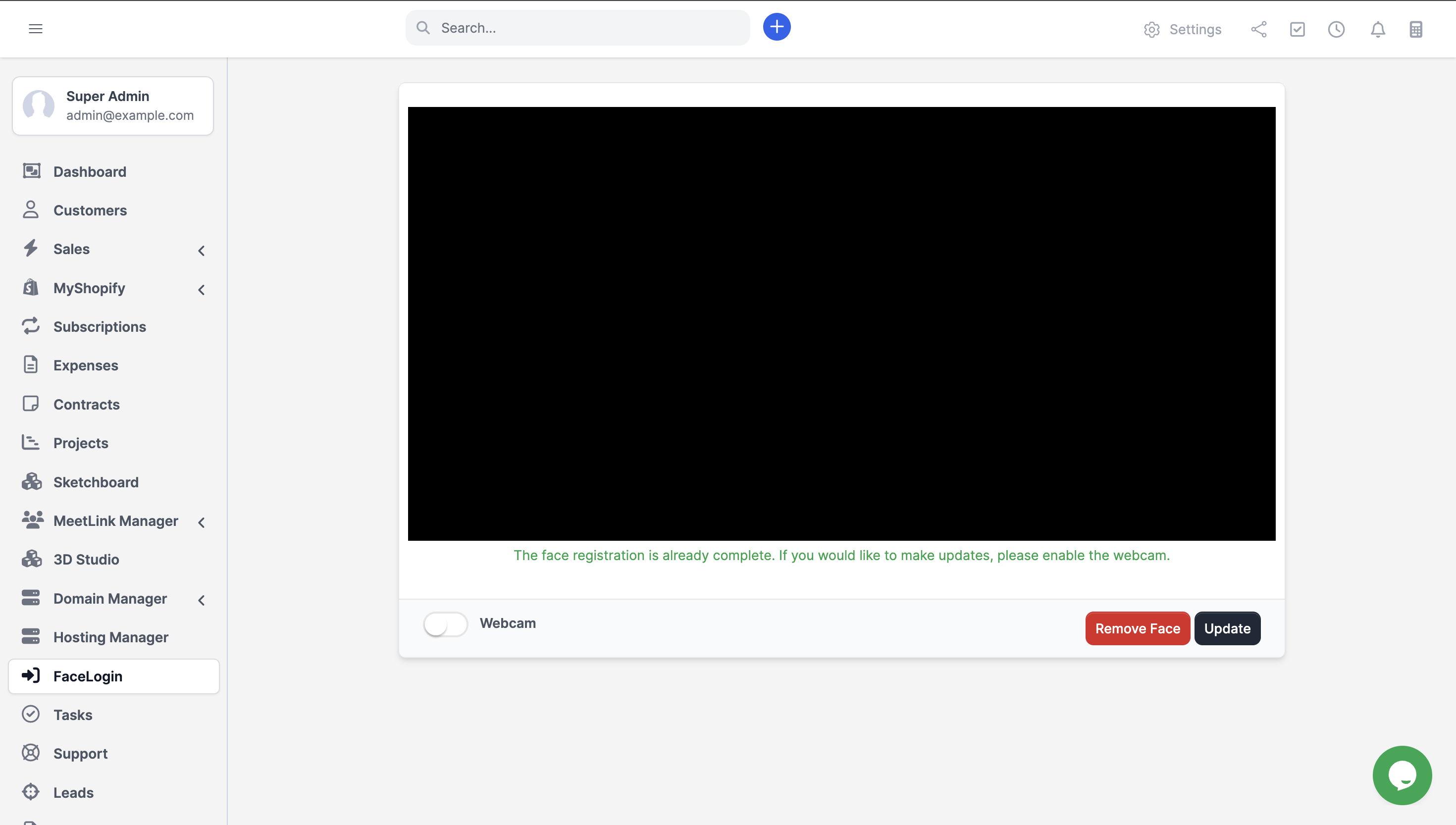Click the Sales lightning bolt icon
Image resolution: width=1456 pixels, height=825 pixels.
31,248
